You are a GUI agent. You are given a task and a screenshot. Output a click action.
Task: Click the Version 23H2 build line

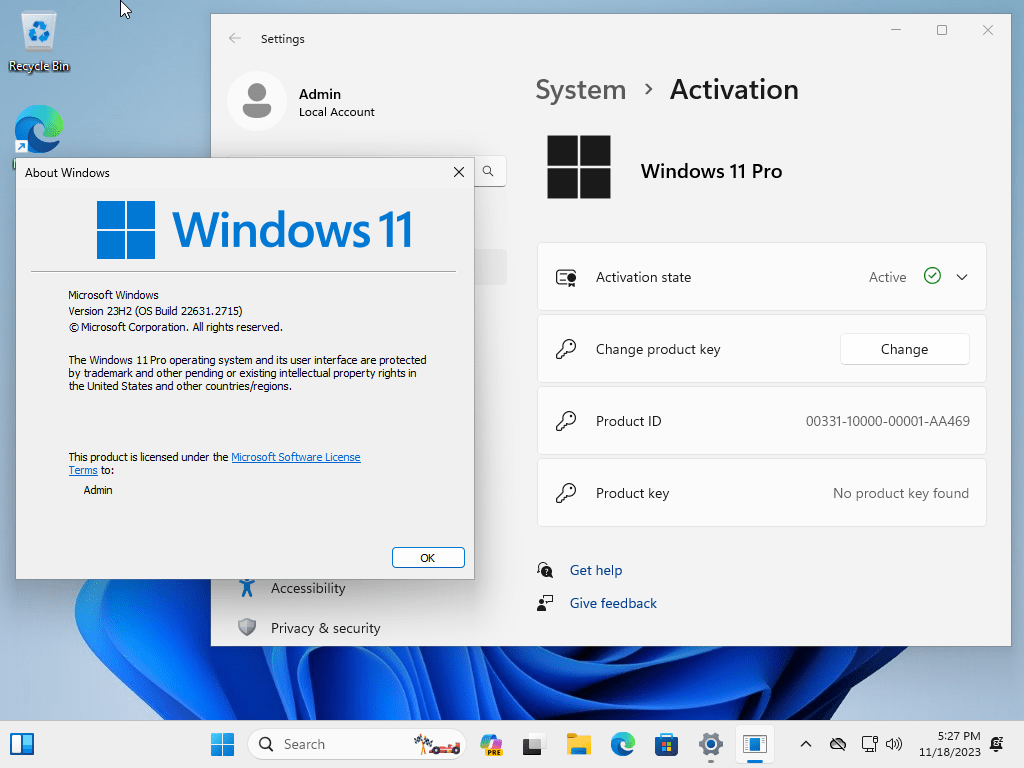click(x=155, y=311)
